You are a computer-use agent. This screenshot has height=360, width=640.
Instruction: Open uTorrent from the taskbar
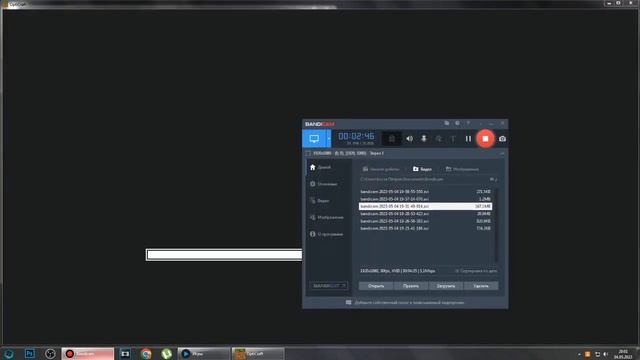point(166,354)
